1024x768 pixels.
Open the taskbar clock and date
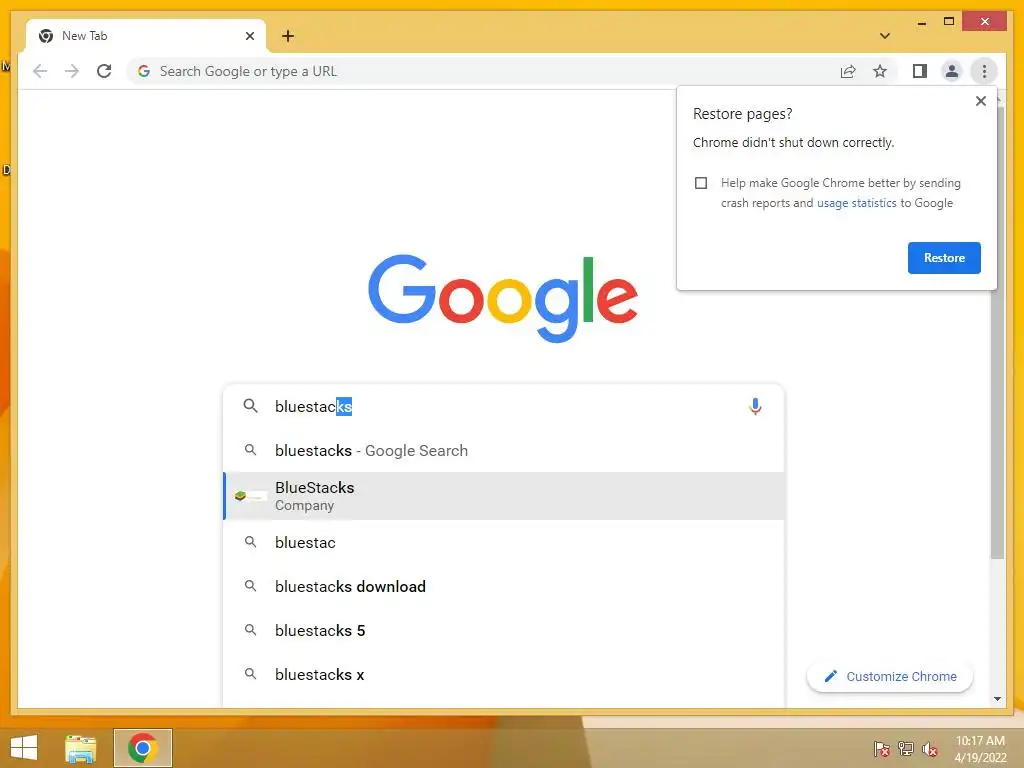[x=980, y=749]
